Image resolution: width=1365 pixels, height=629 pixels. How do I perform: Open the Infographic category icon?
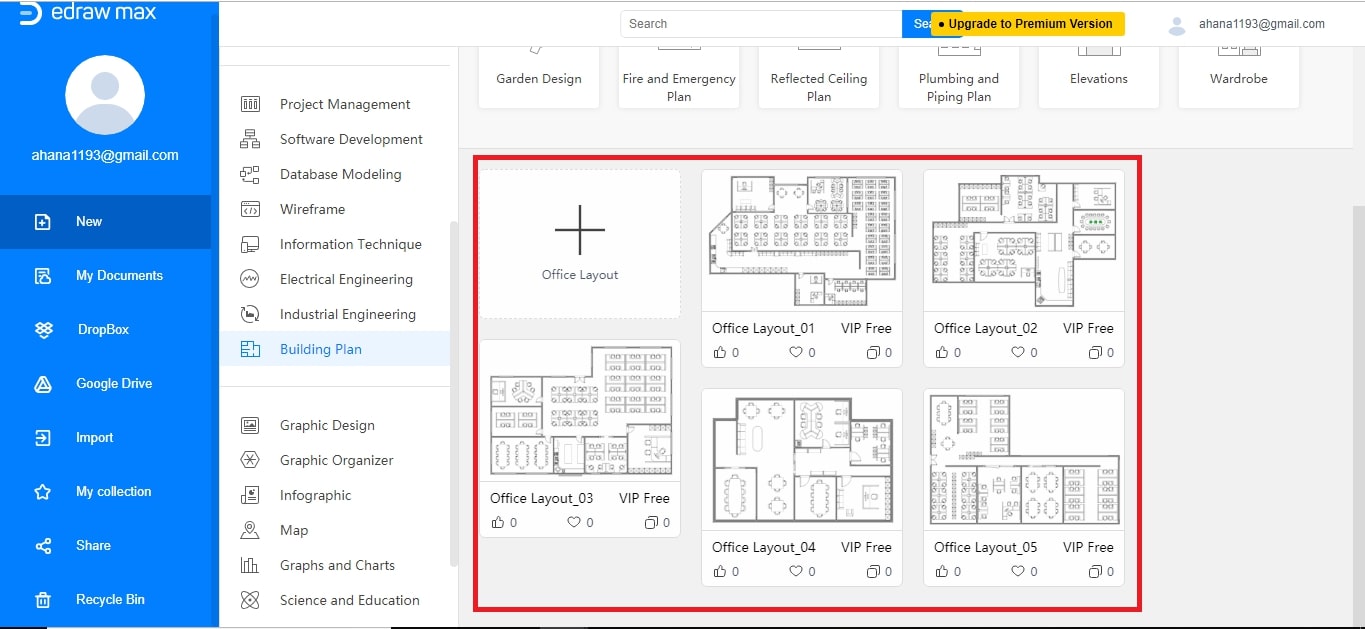pyautogui.click(x=249, y=495)
